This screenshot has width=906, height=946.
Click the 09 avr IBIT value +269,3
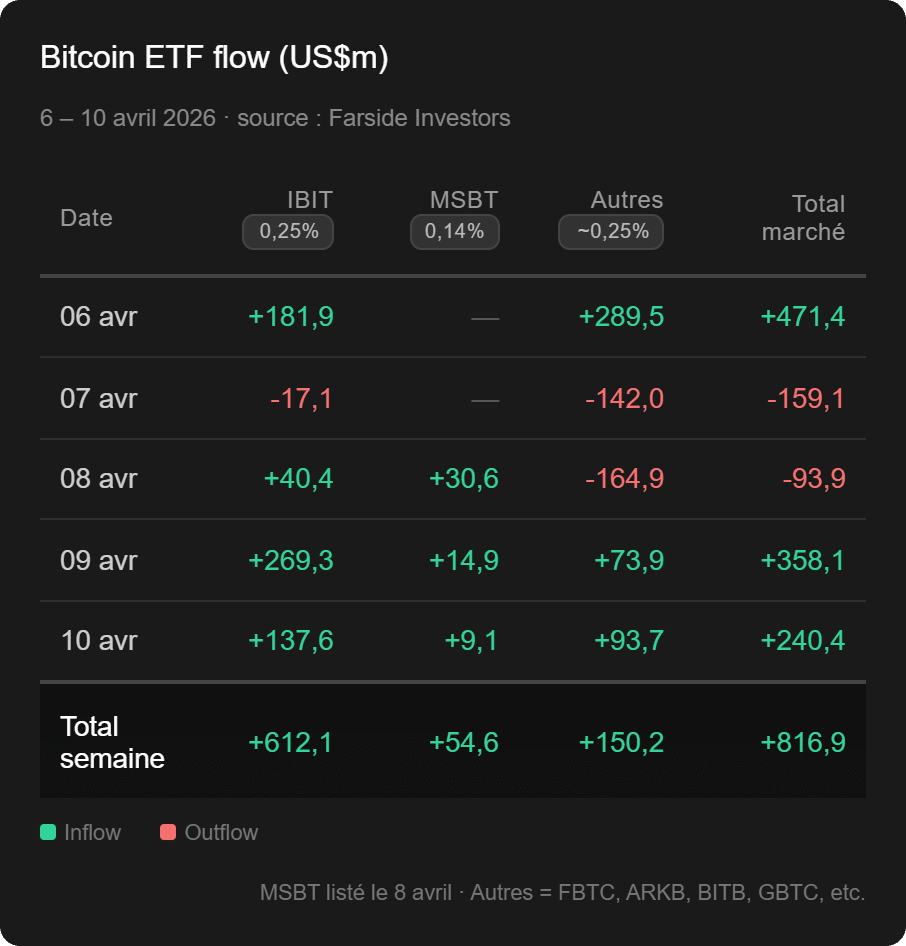[x=290, y=561]
